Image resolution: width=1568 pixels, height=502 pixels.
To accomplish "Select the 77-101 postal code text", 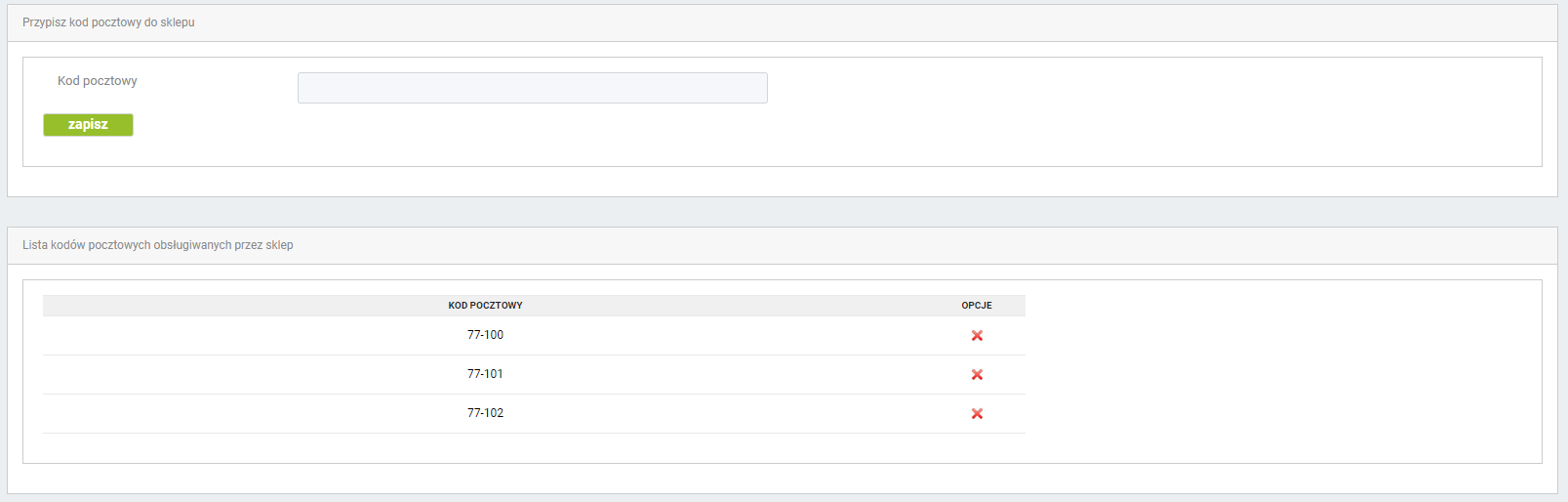I will pos(485,374).
